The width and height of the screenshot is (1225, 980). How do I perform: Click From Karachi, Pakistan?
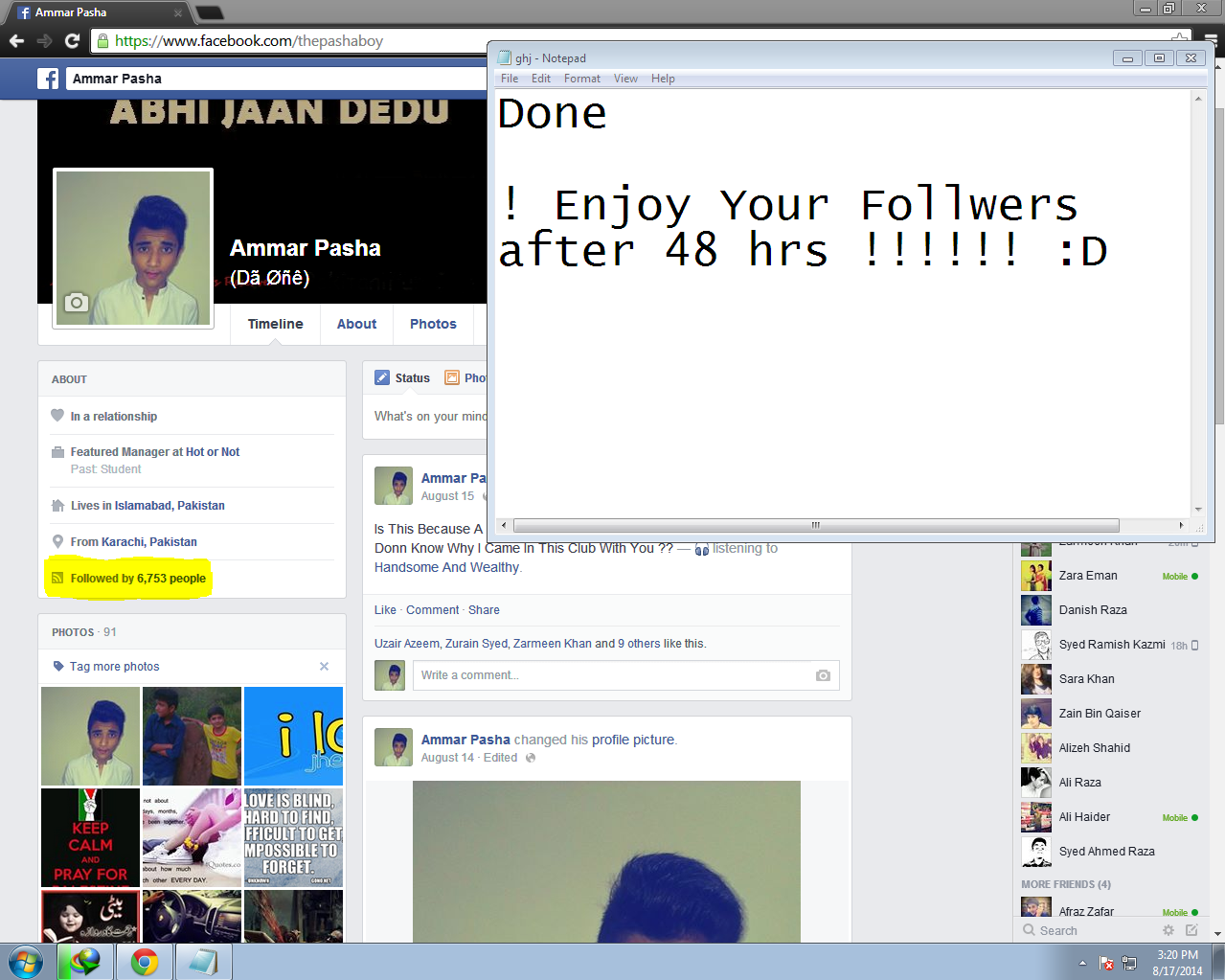(133, 541)
